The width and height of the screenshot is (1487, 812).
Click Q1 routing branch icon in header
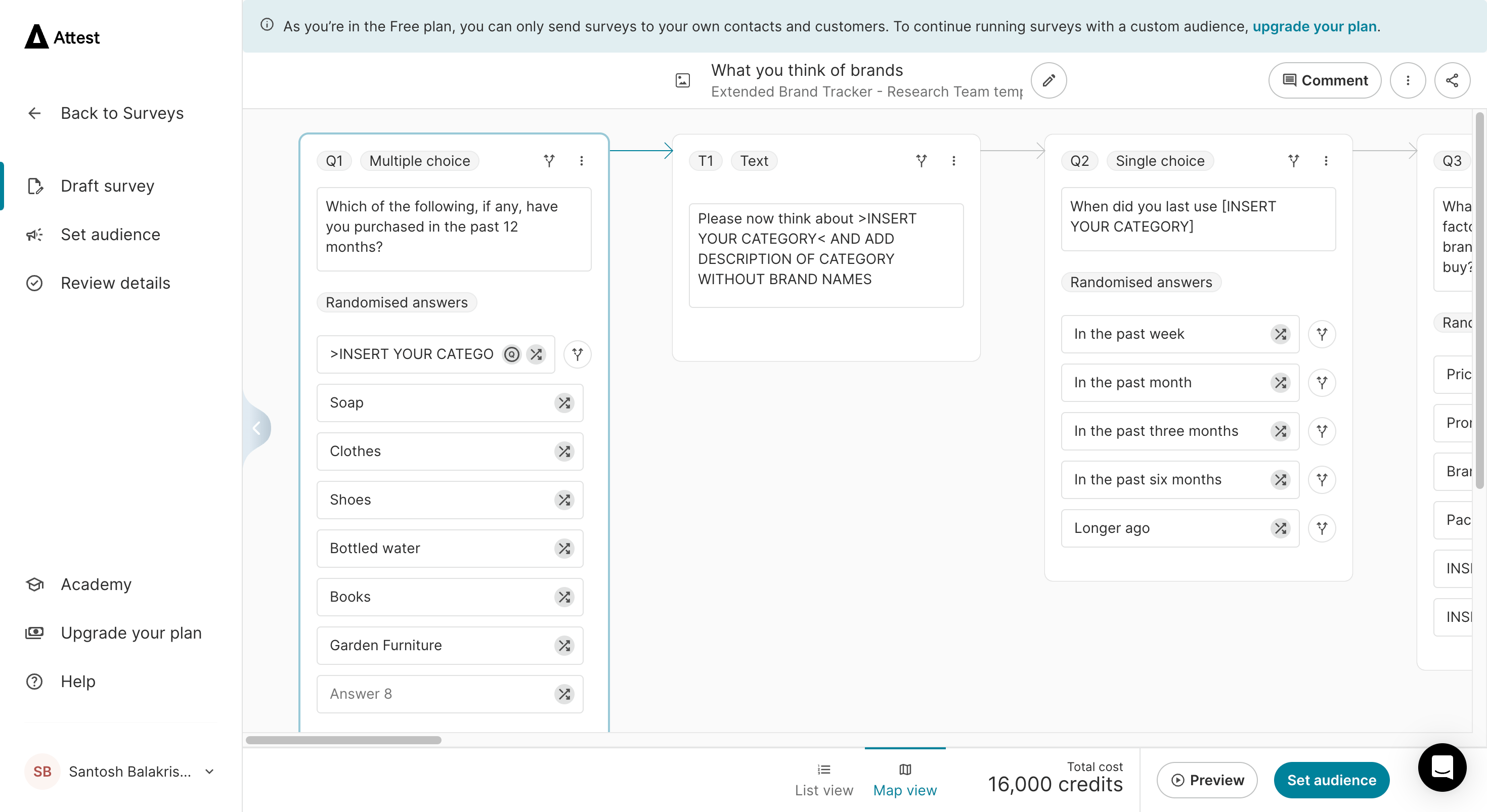pyautogui.click(x=549, y=161)
